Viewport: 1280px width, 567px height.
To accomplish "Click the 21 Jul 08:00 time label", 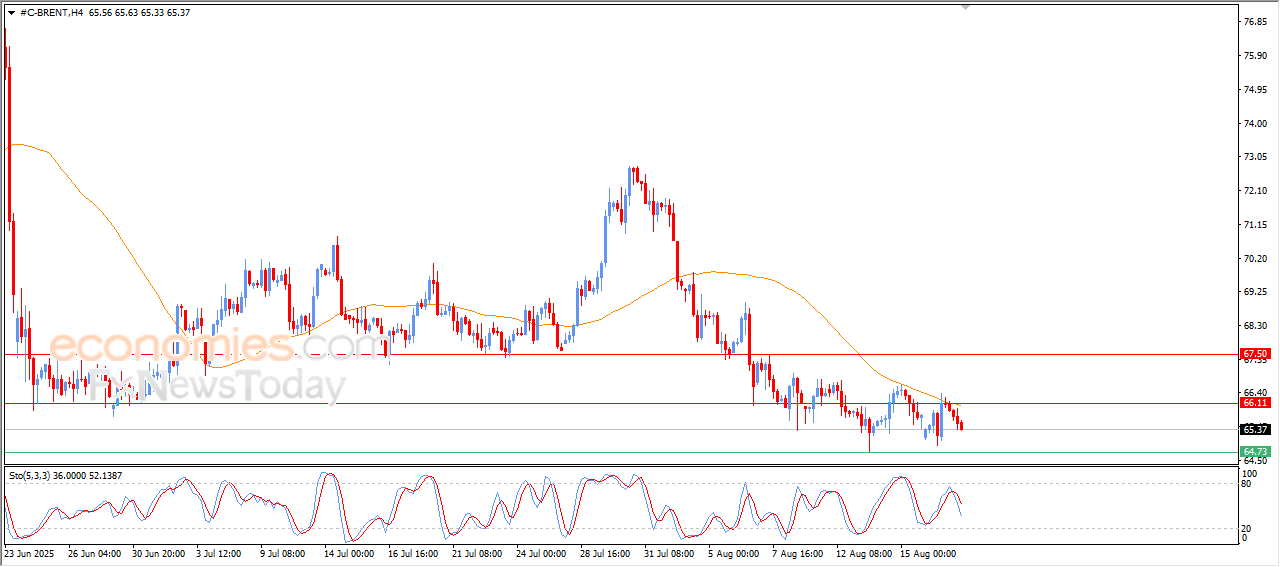I will pyautogui.click(x=478, y=552).
